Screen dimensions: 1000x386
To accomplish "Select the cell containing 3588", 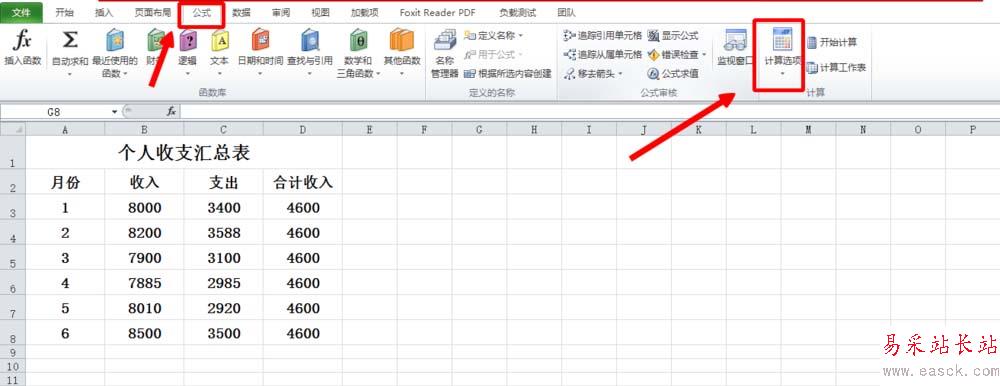I will (x=224, y=233).
